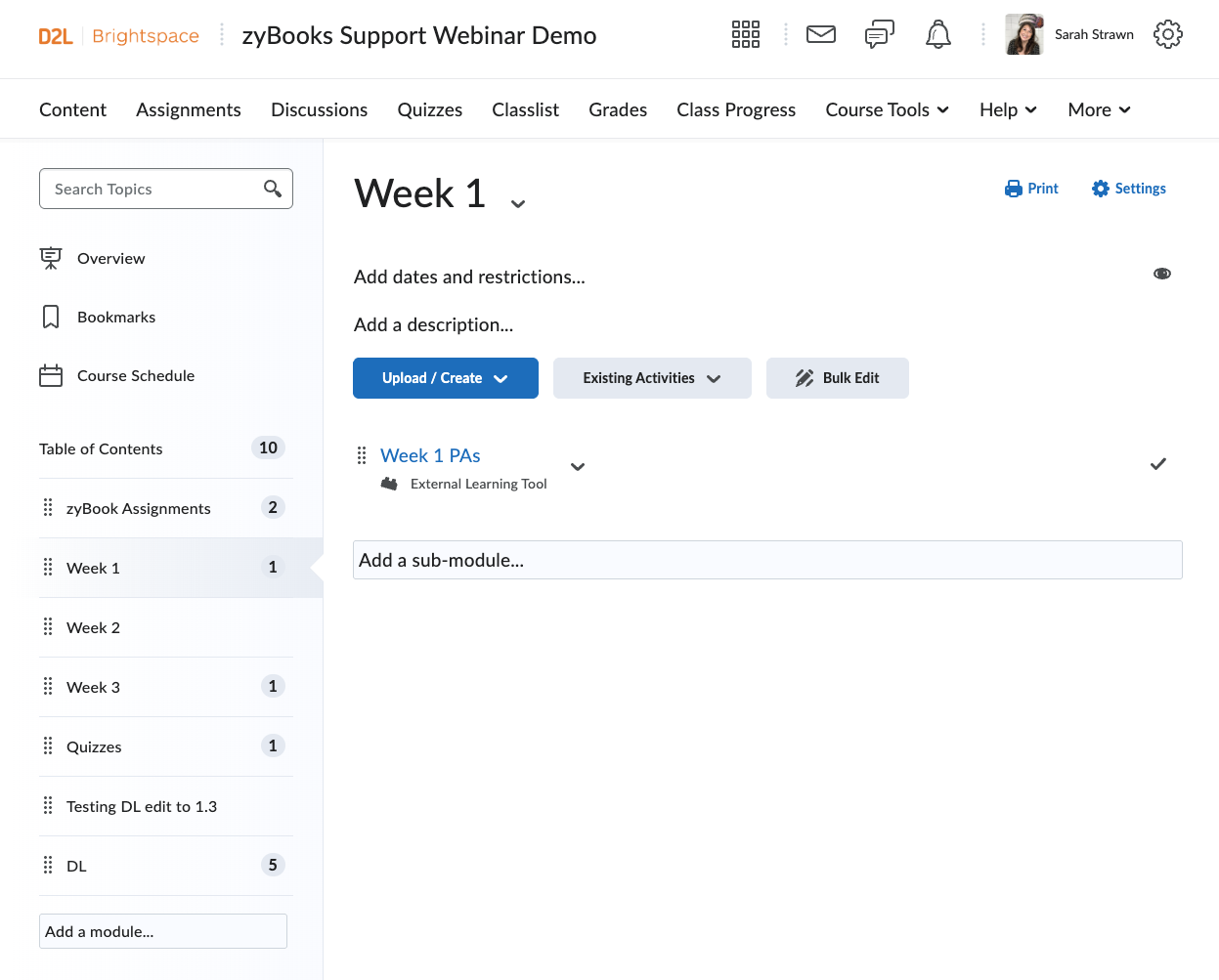
Task: Click the External Learning Tool puzzle icon
Action: [389, 484]
